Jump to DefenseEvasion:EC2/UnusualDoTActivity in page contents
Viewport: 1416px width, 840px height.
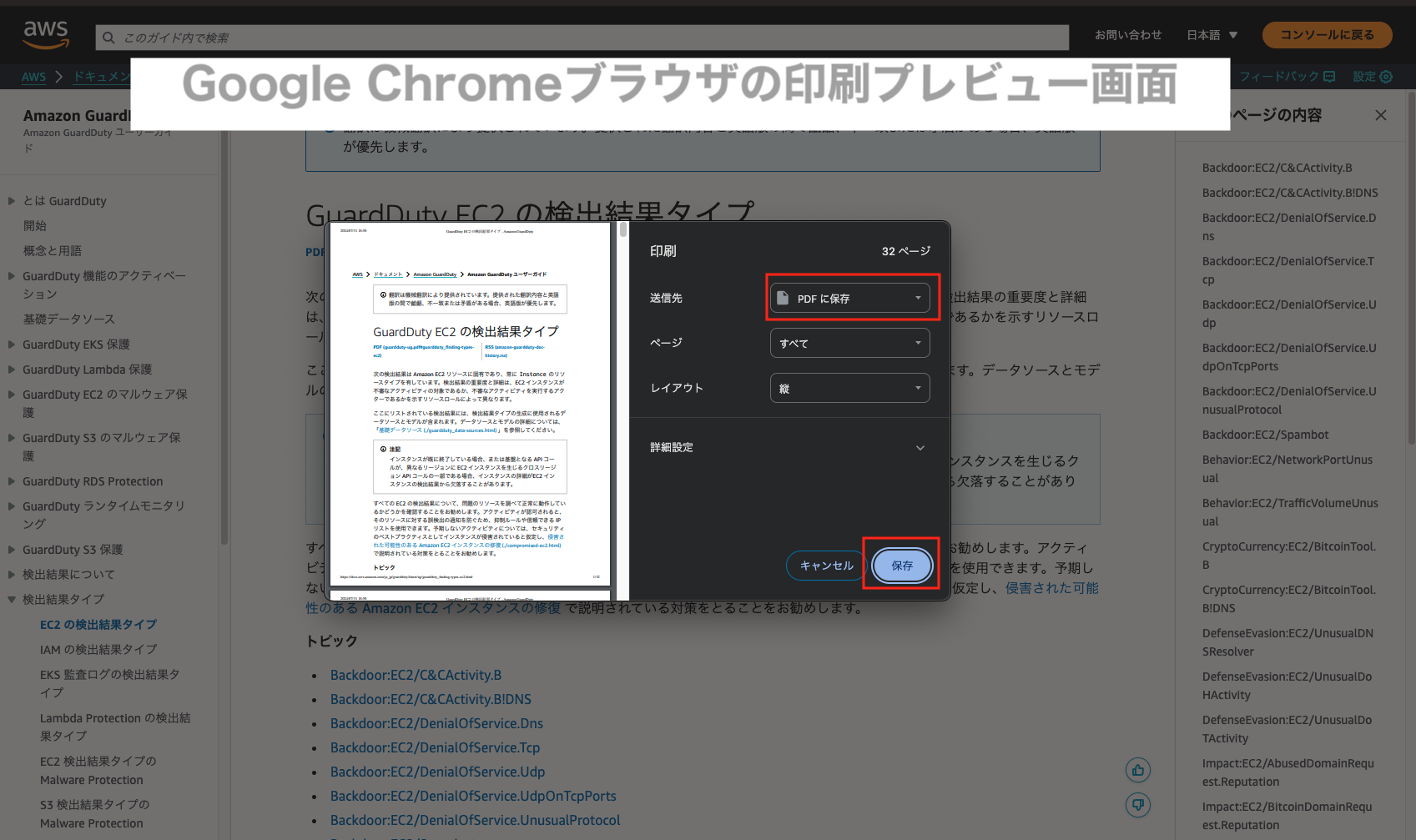[x=1287, y=729]
